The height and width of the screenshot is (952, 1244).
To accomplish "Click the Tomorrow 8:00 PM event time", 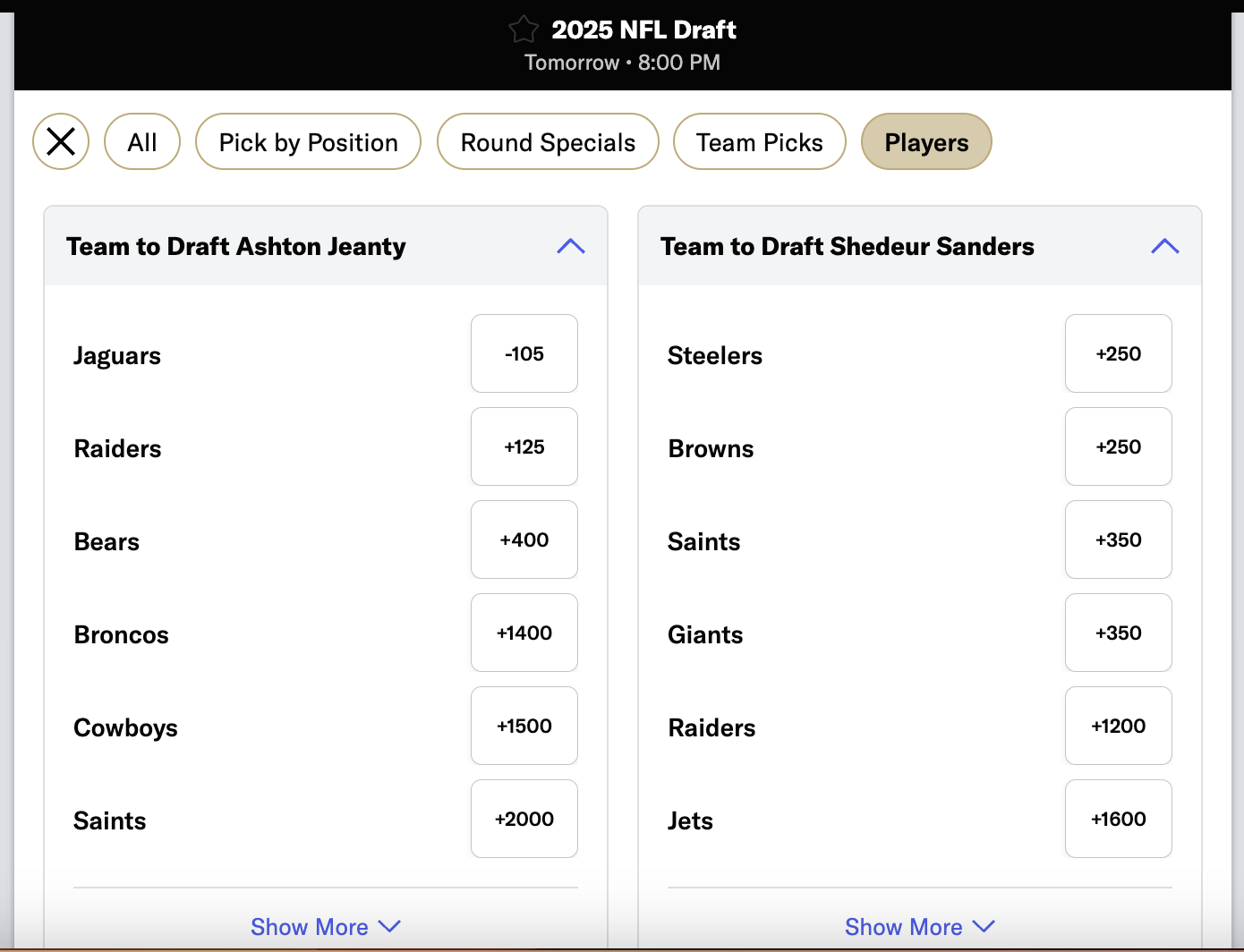I will [622, 63].
